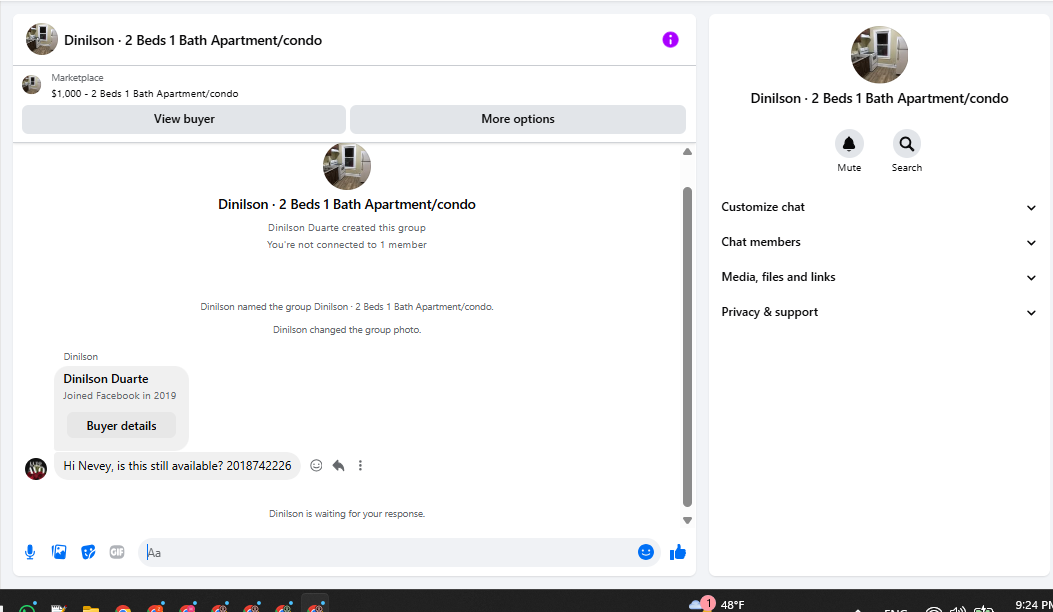This screenshot has height=612, width=1053.
Task: Click the More options button
Action: click(518, 119)
